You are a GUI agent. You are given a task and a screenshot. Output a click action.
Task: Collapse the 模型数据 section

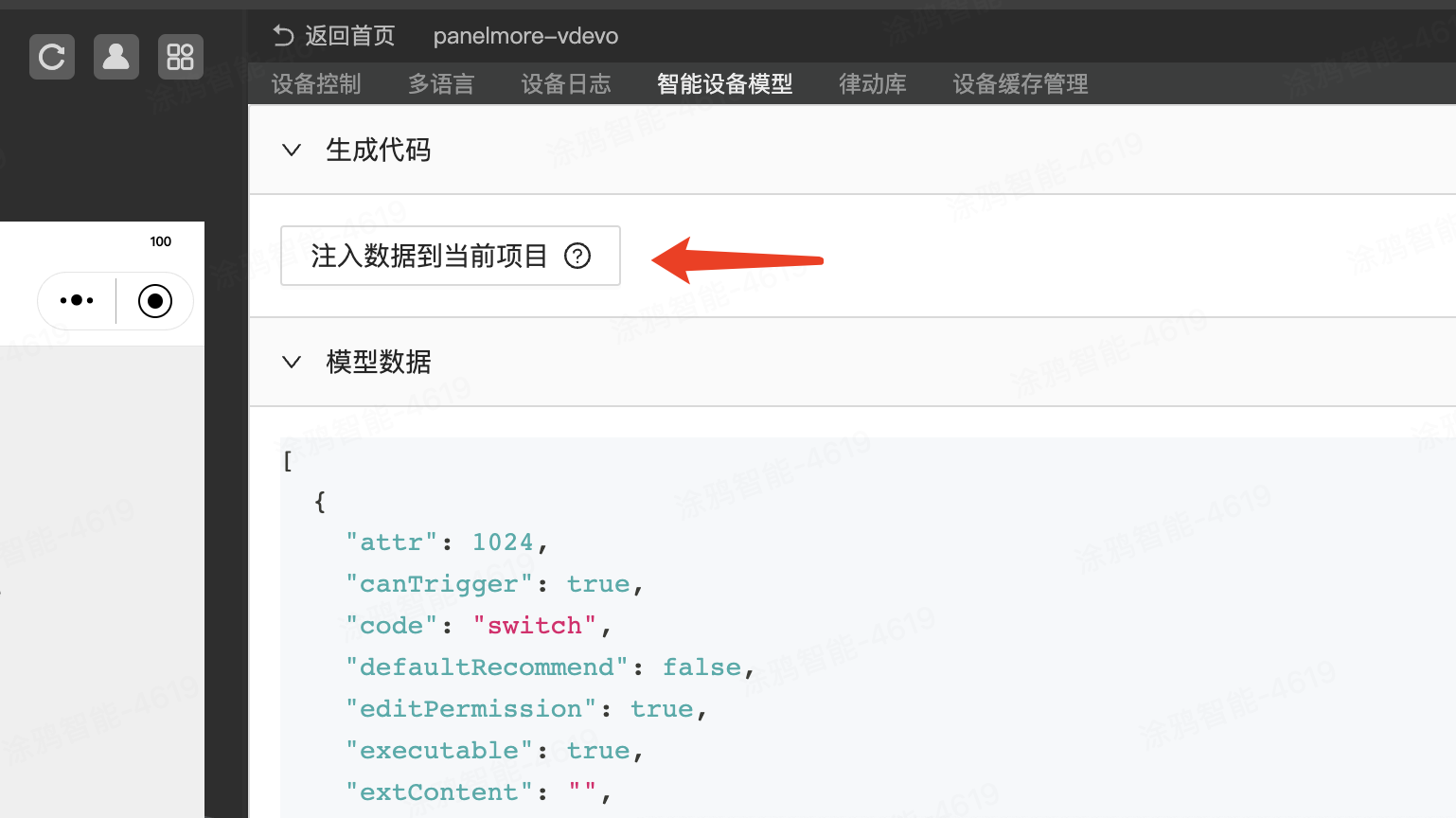coord(292,362)
